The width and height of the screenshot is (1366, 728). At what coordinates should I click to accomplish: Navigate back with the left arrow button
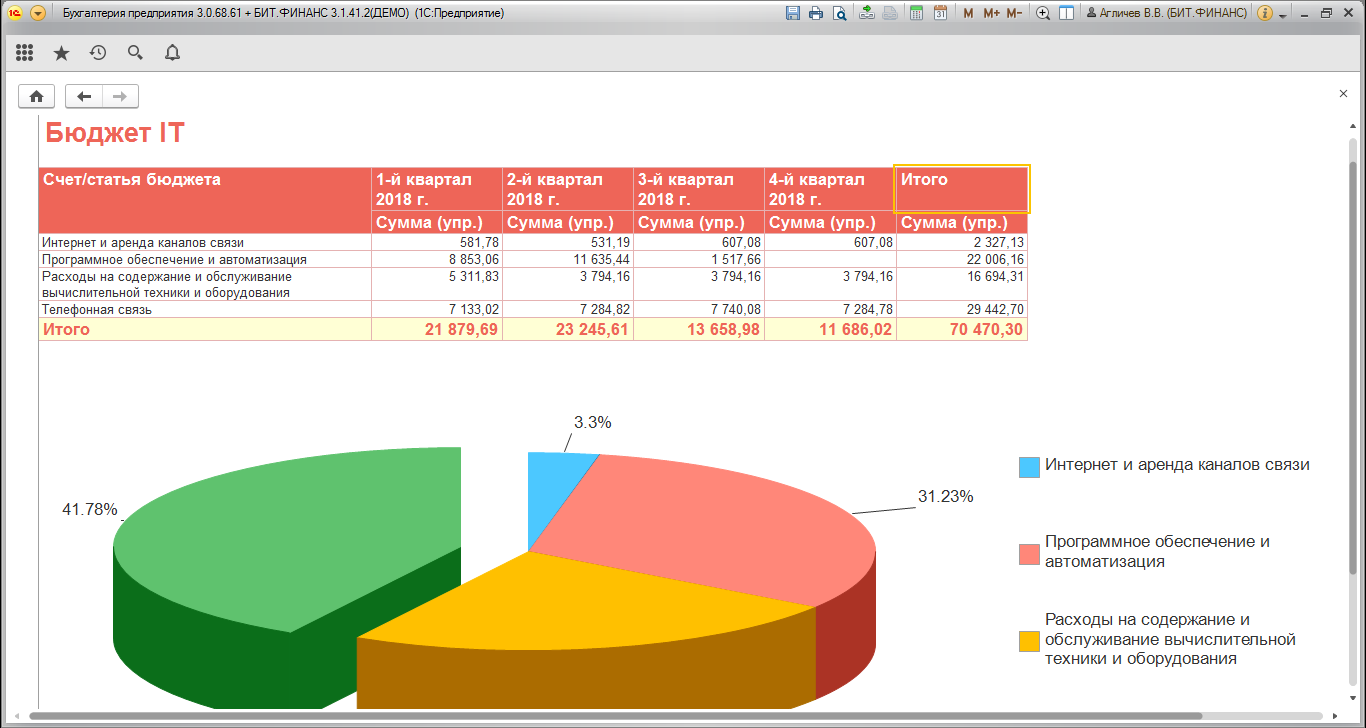(84, 96)
